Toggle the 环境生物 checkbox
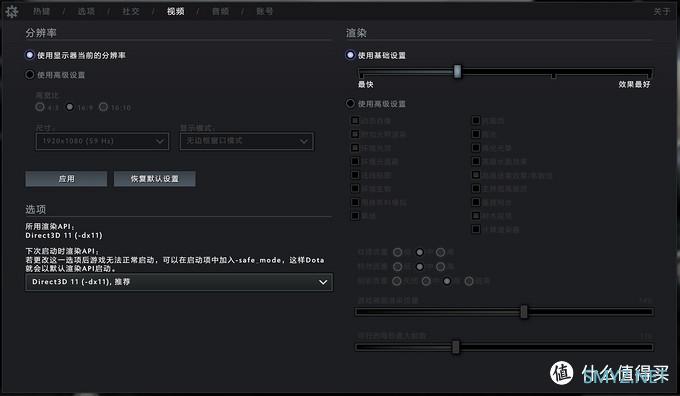The width and height of the screenshot is (680, 396). tap(355, 189)
